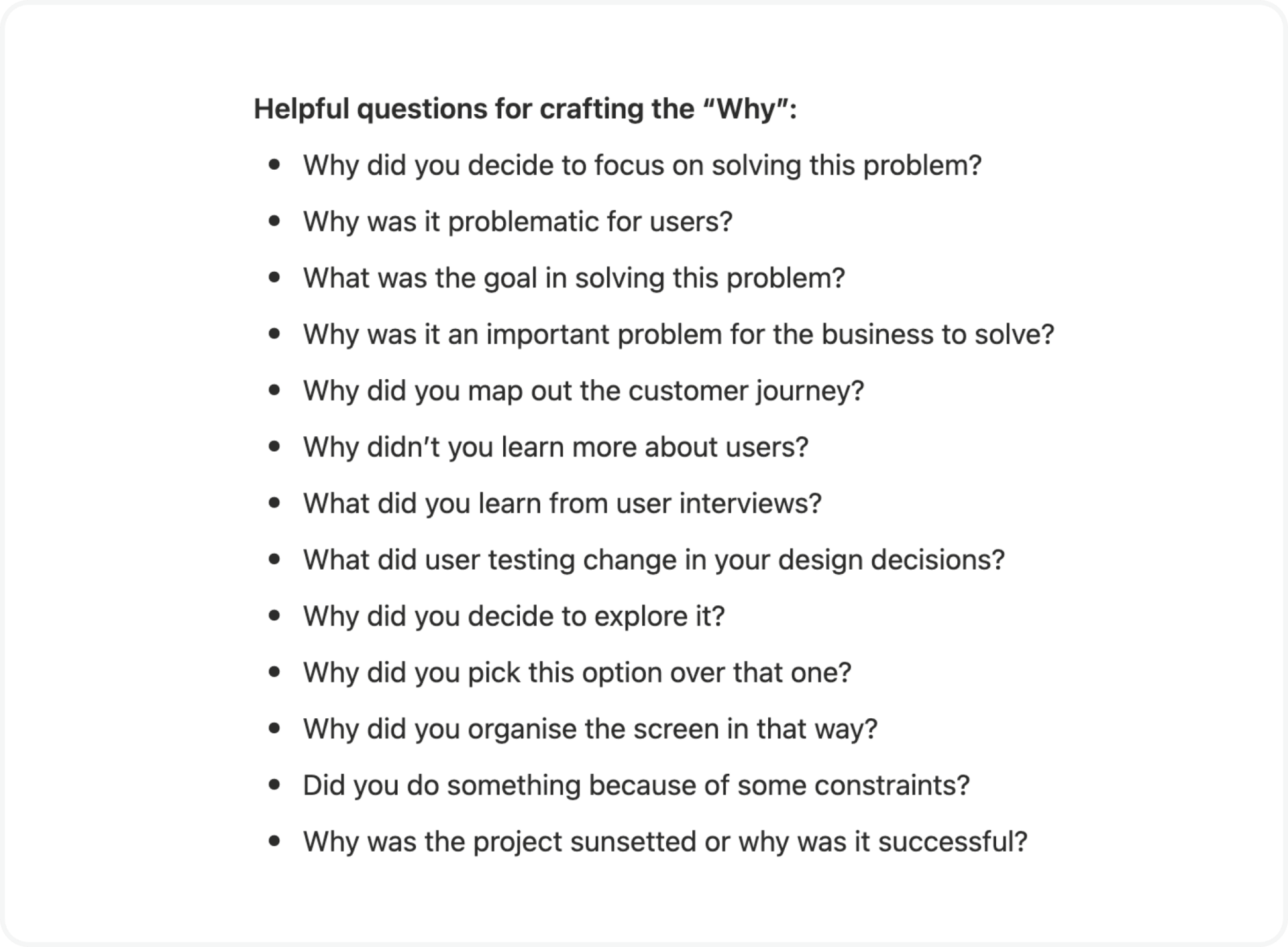Viewport: 1288px width, 947px height.
Task: Click 'Why was it an important problem for the business'
Action: (678, 334)
